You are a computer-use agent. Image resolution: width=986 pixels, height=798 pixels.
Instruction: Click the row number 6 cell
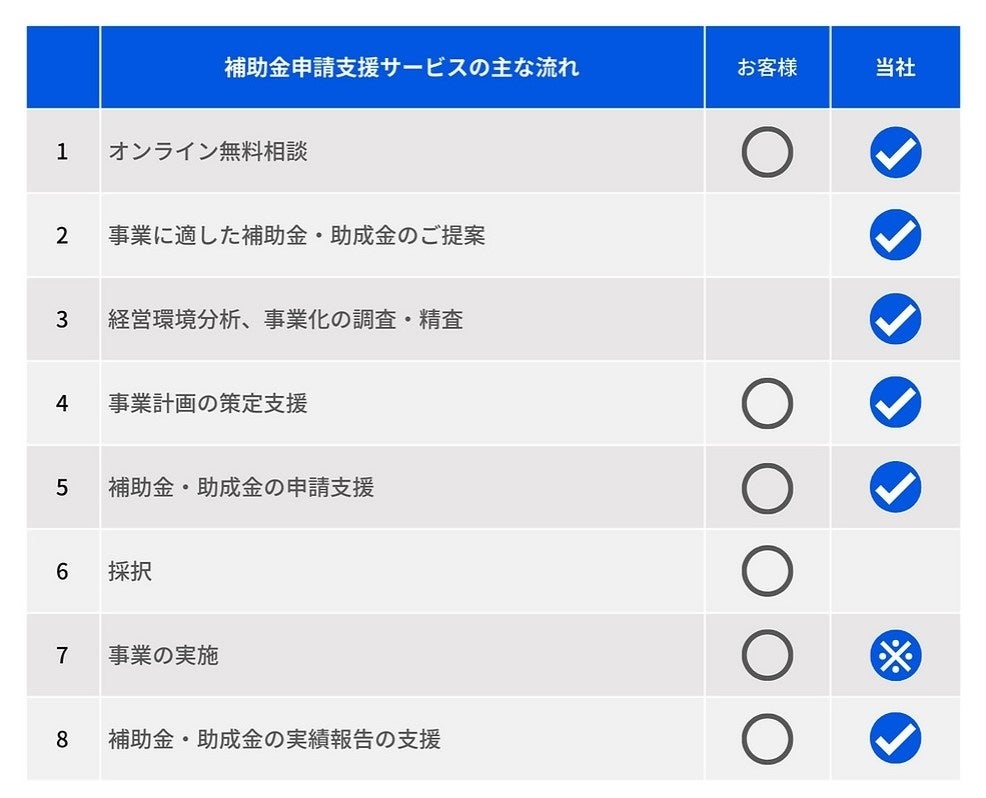click(x=62, y=572)
